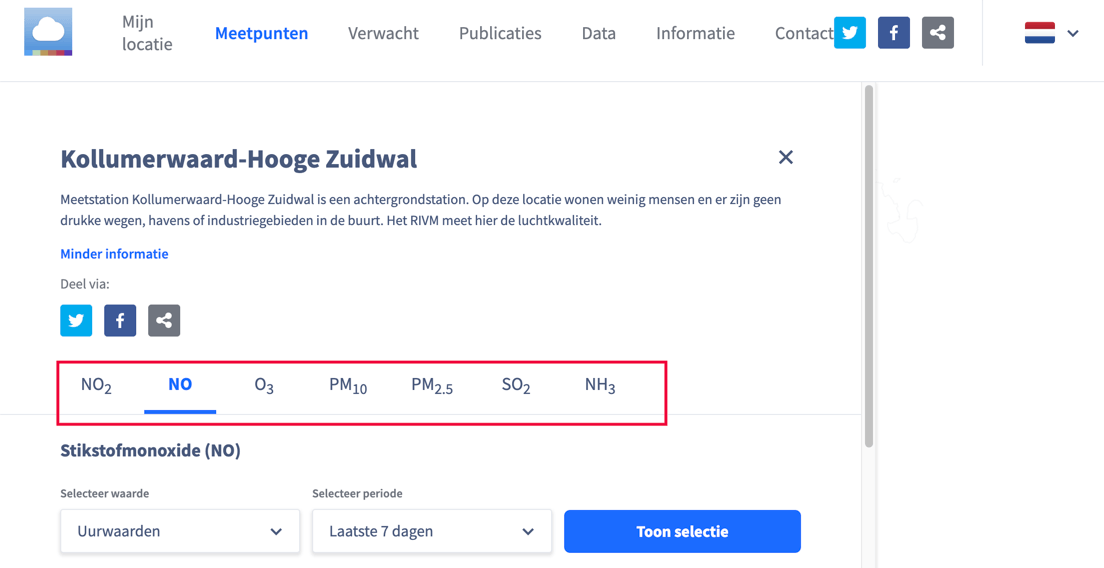Share station on Facebook under Deel via
Image resolution: width=1104 pixels, height=568 pixels.
point(120,320)
